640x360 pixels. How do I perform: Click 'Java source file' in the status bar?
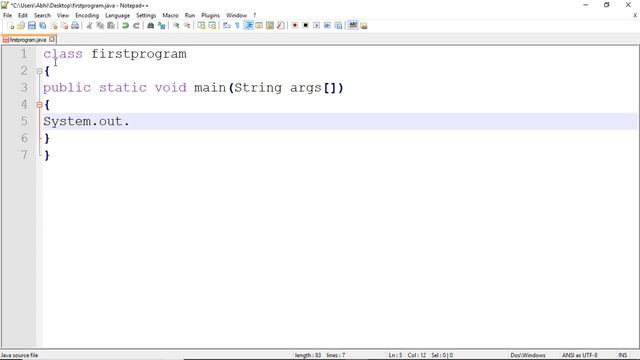[x=19, y=356]
